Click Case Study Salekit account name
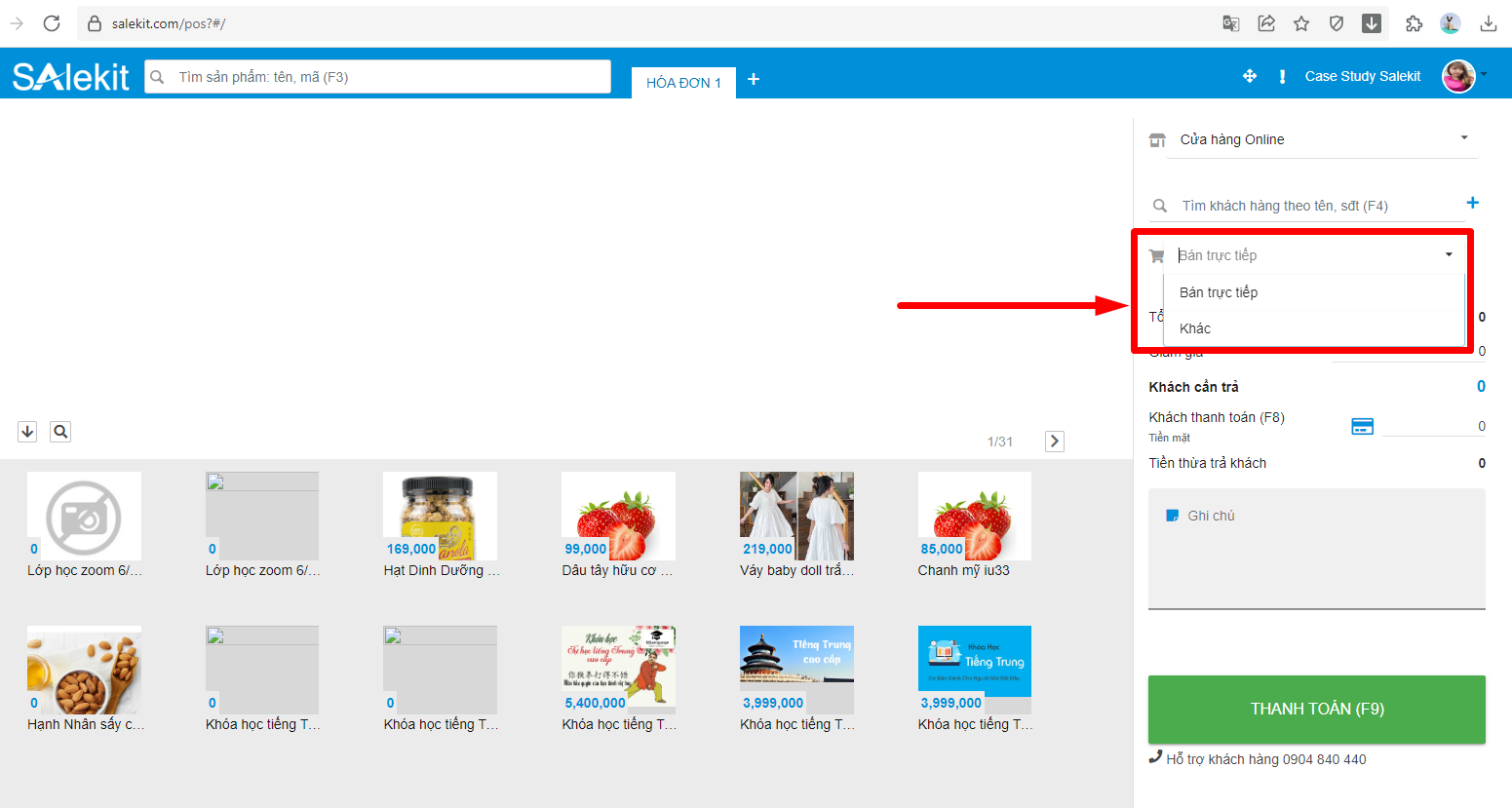The width and height of the screenshot is (1512, 808). (x=1362, y=76)
